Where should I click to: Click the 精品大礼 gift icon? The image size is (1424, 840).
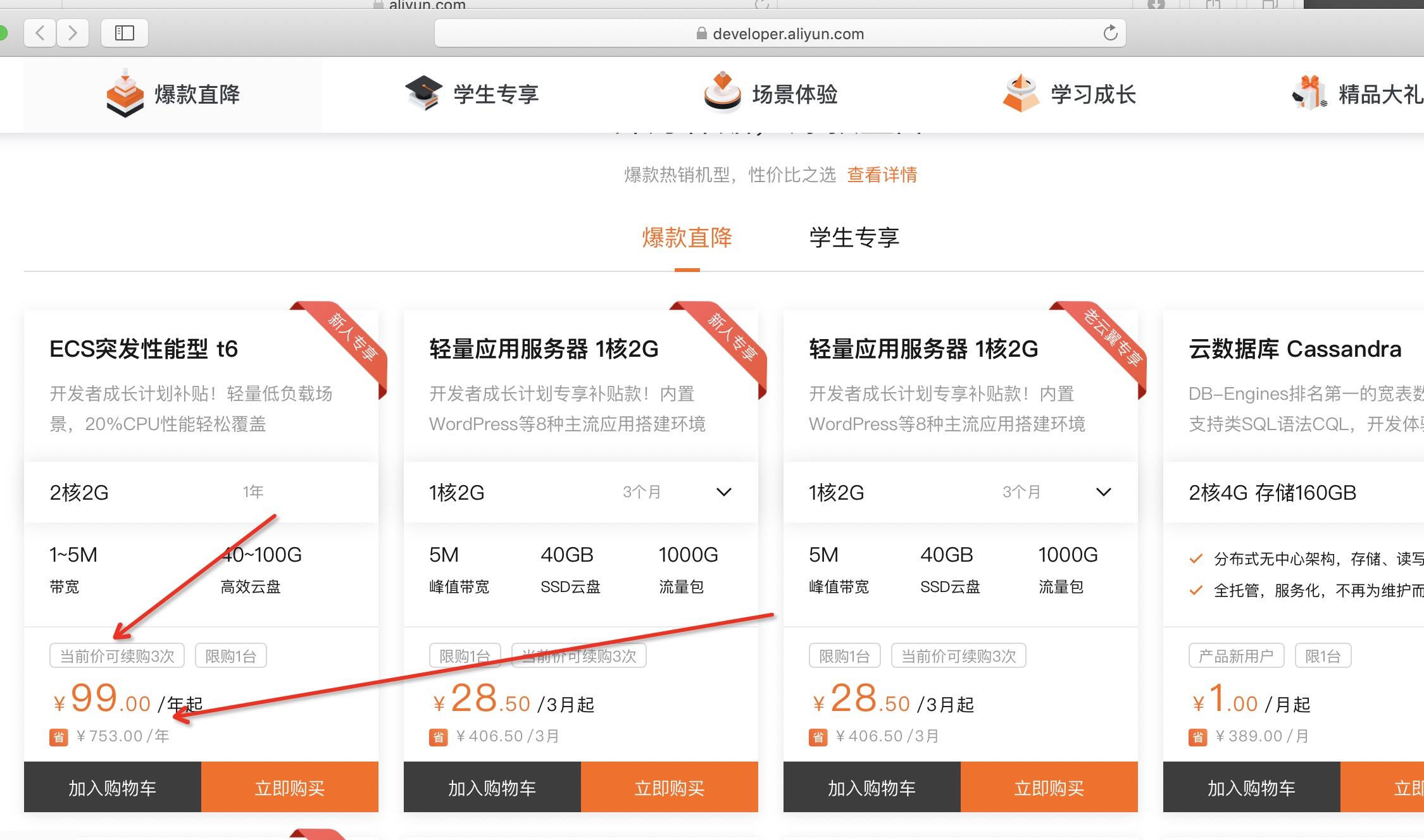(x=1309, y=93)
